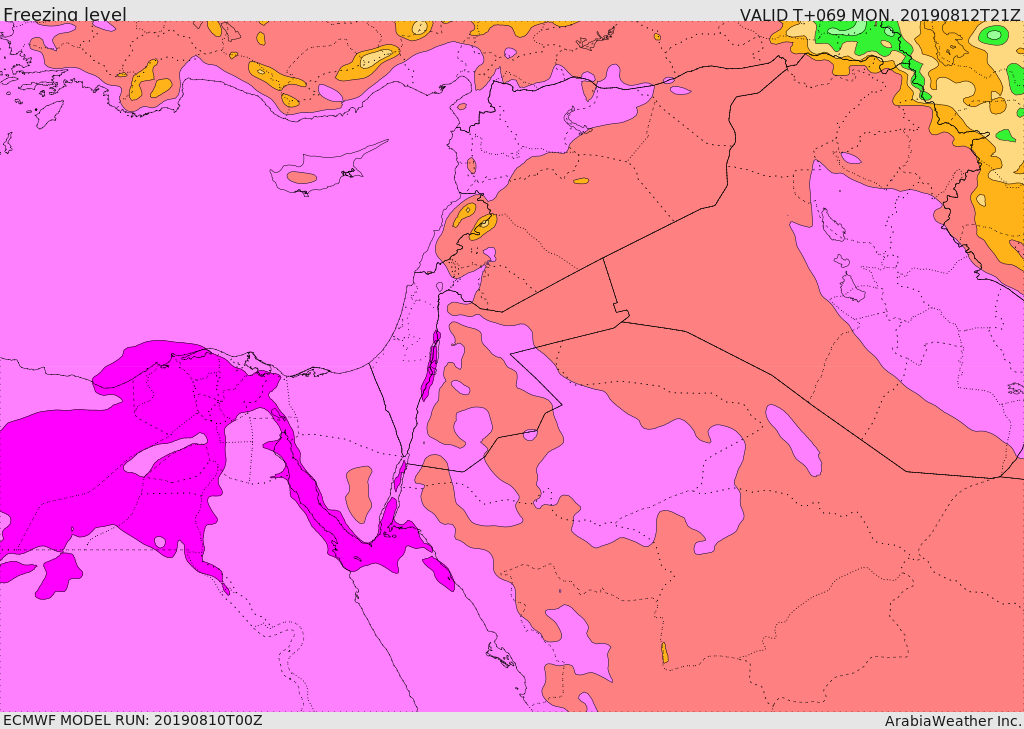Click the 'ECMWF MODEL RUN: 20190810T00Z' label
1024x729 pixels.
[133, 720]
